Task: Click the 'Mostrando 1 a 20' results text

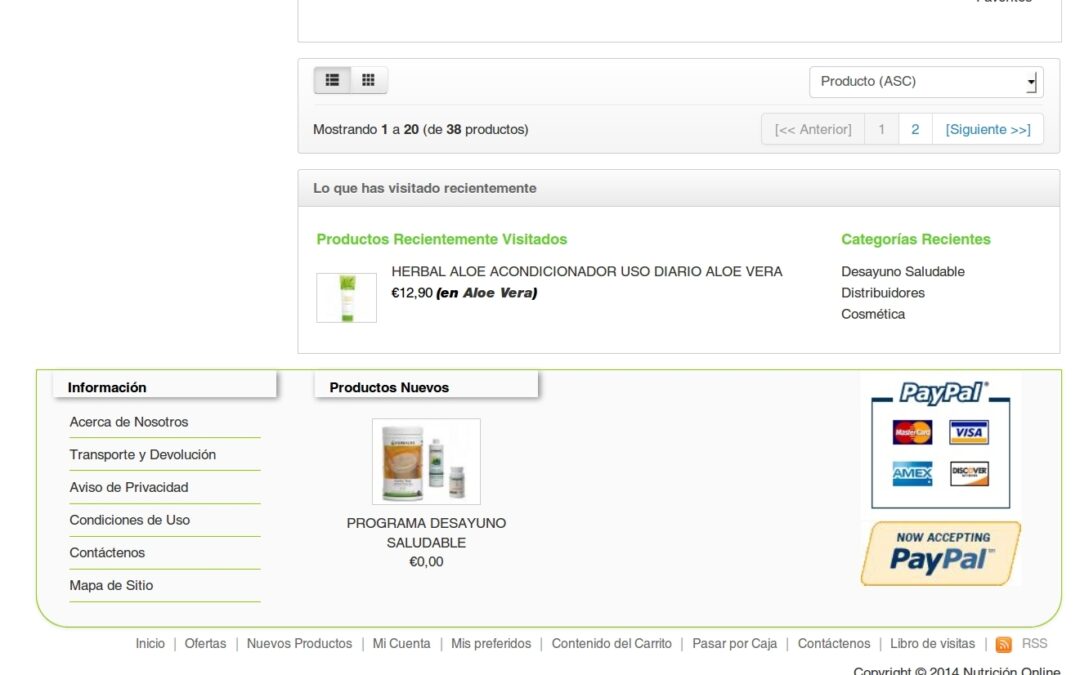Action: [x=420, y=129]
